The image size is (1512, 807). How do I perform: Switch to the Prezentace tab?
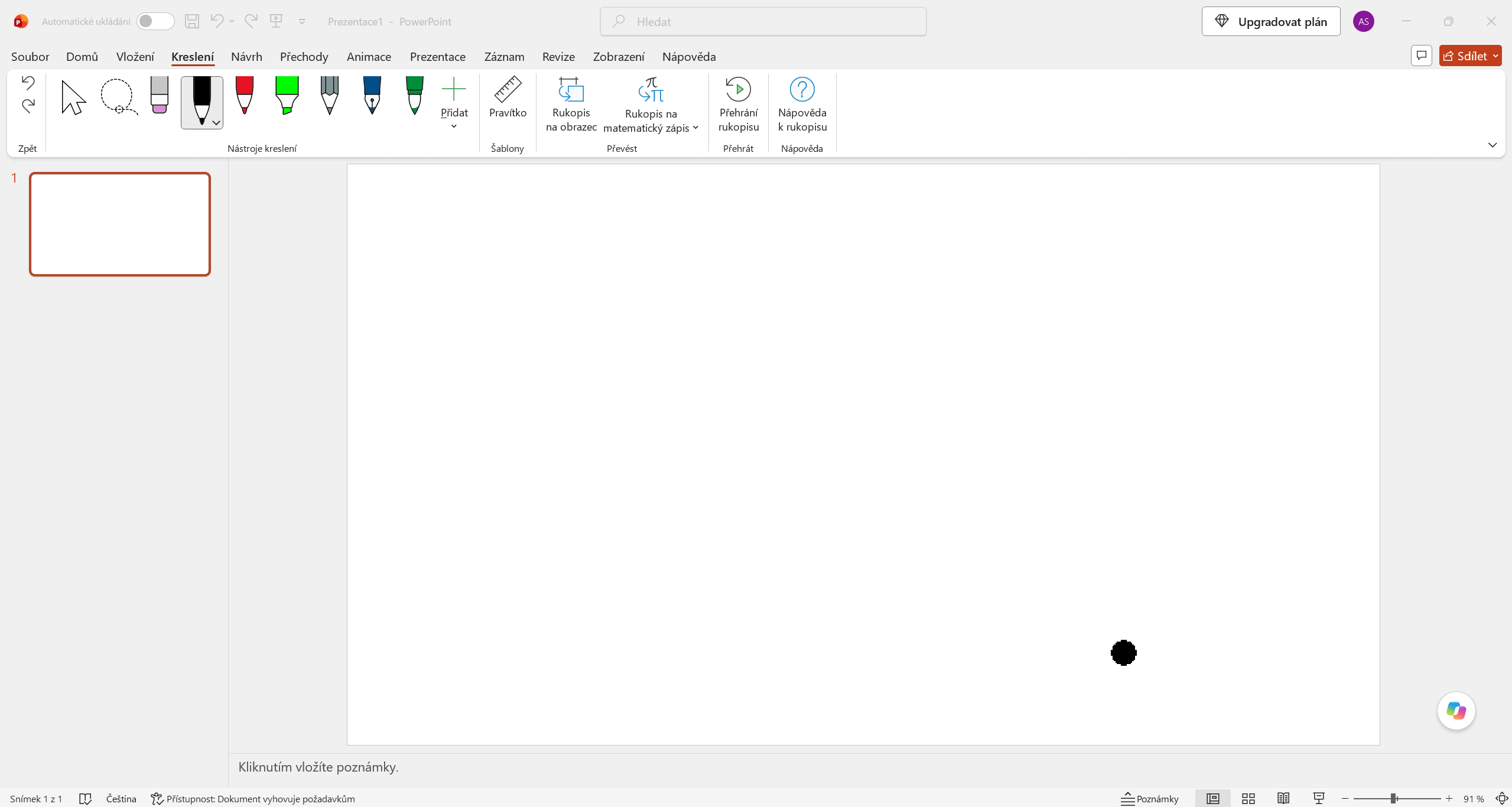[x=438, y=57]
